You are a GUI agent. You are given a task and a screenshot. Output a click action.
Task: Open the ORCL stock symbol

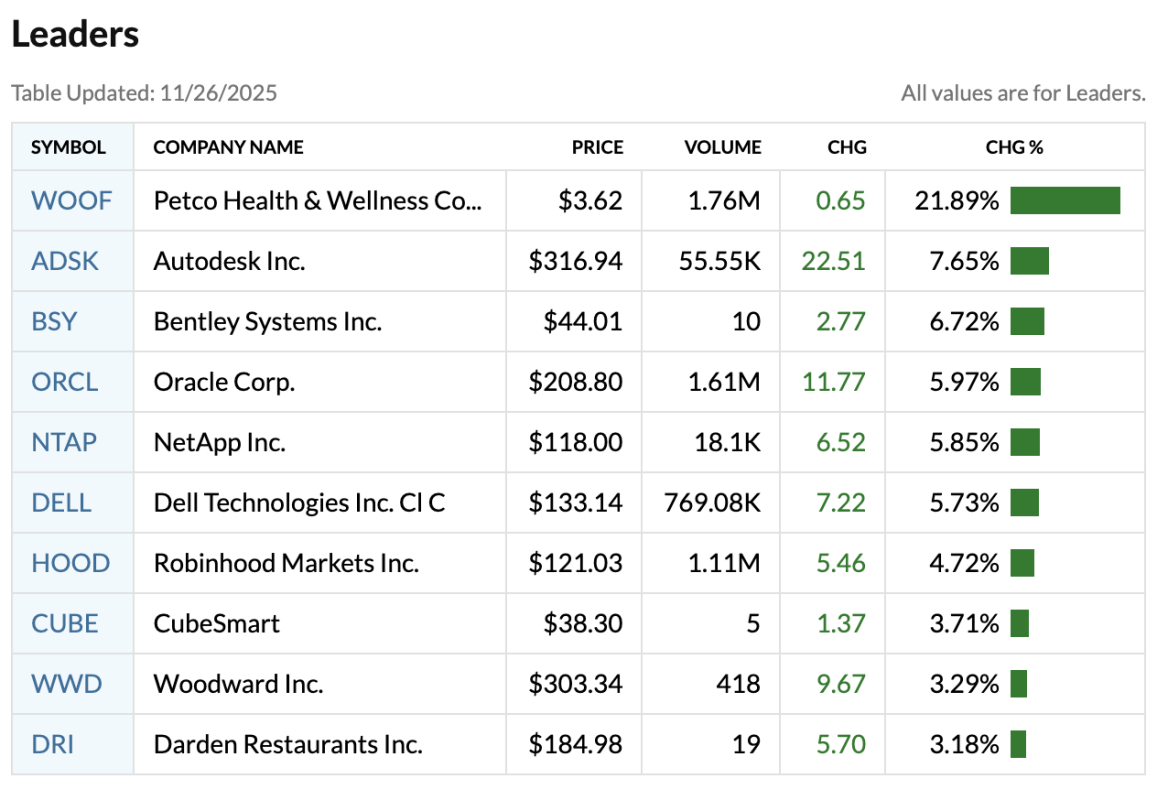[x=65, y=382]
